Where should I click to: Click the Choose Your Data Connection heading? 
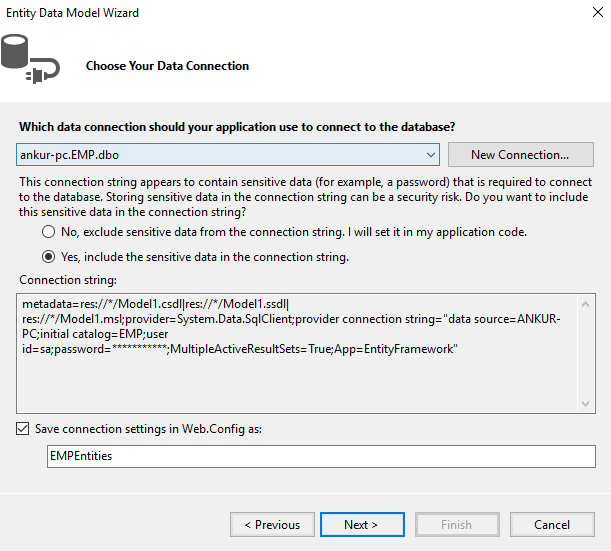click(167, 66)
